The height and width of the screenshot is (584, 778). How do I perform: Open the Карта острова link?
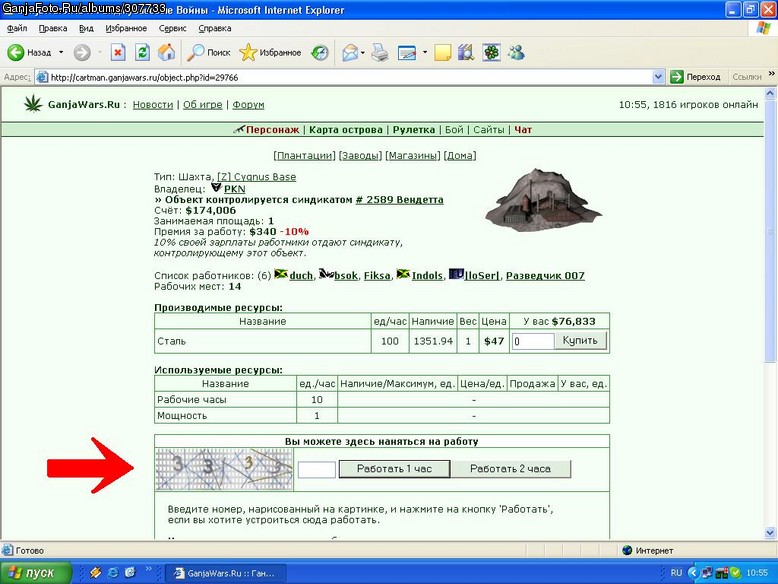[346, 130]
